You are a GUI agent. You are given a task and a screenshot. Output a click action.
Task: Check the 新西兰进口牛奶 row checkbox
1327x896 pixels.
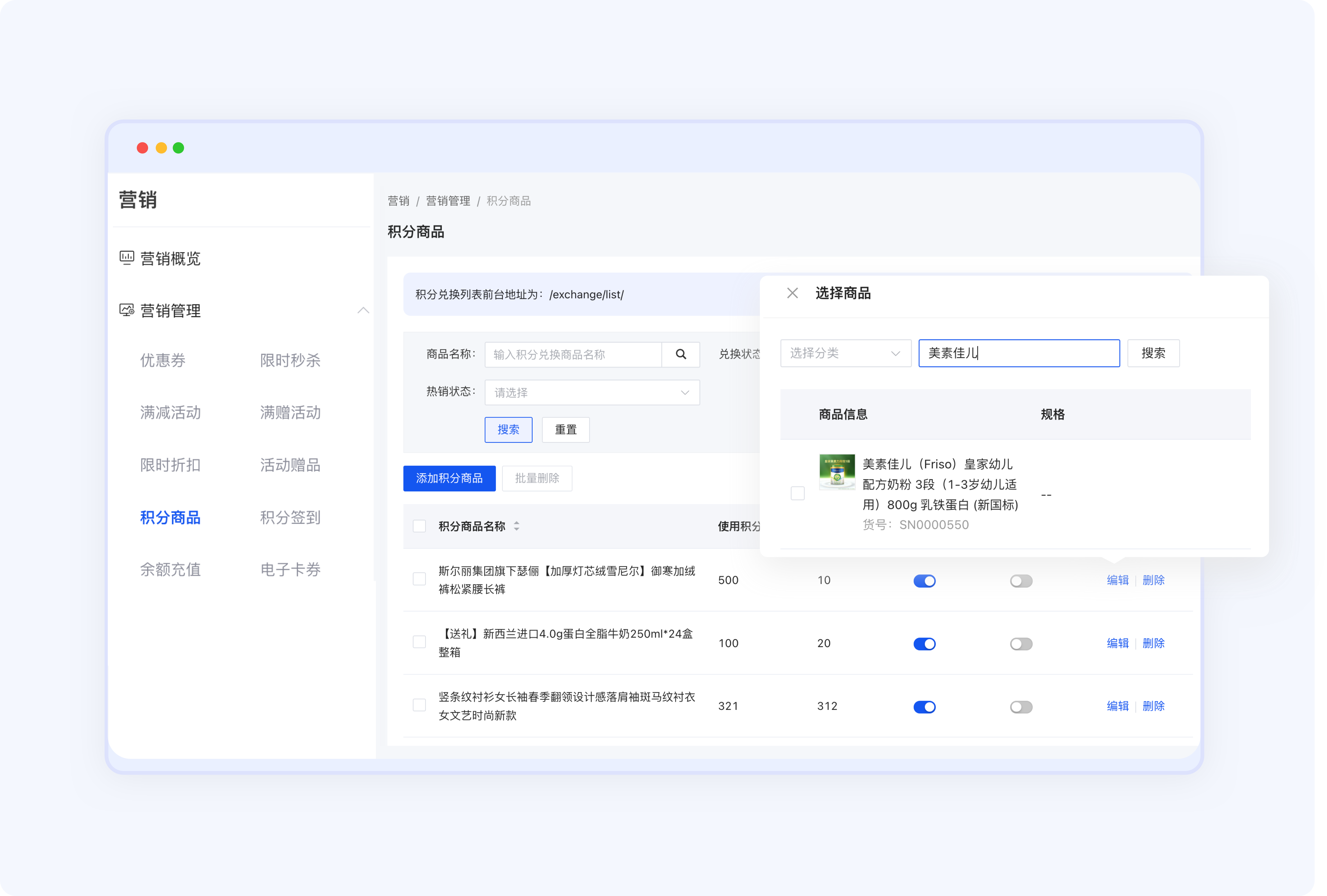420,642
